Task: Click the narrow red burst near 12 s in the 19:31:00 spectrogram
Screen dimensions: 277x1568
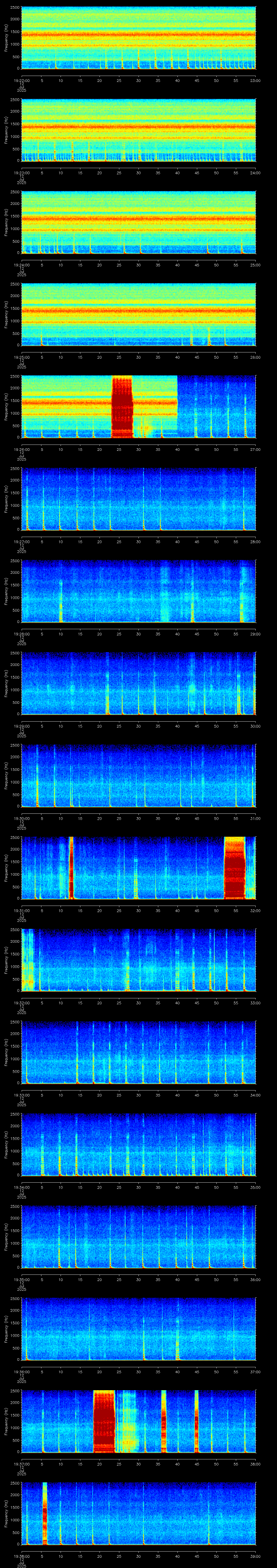Action: pos(71,868)
